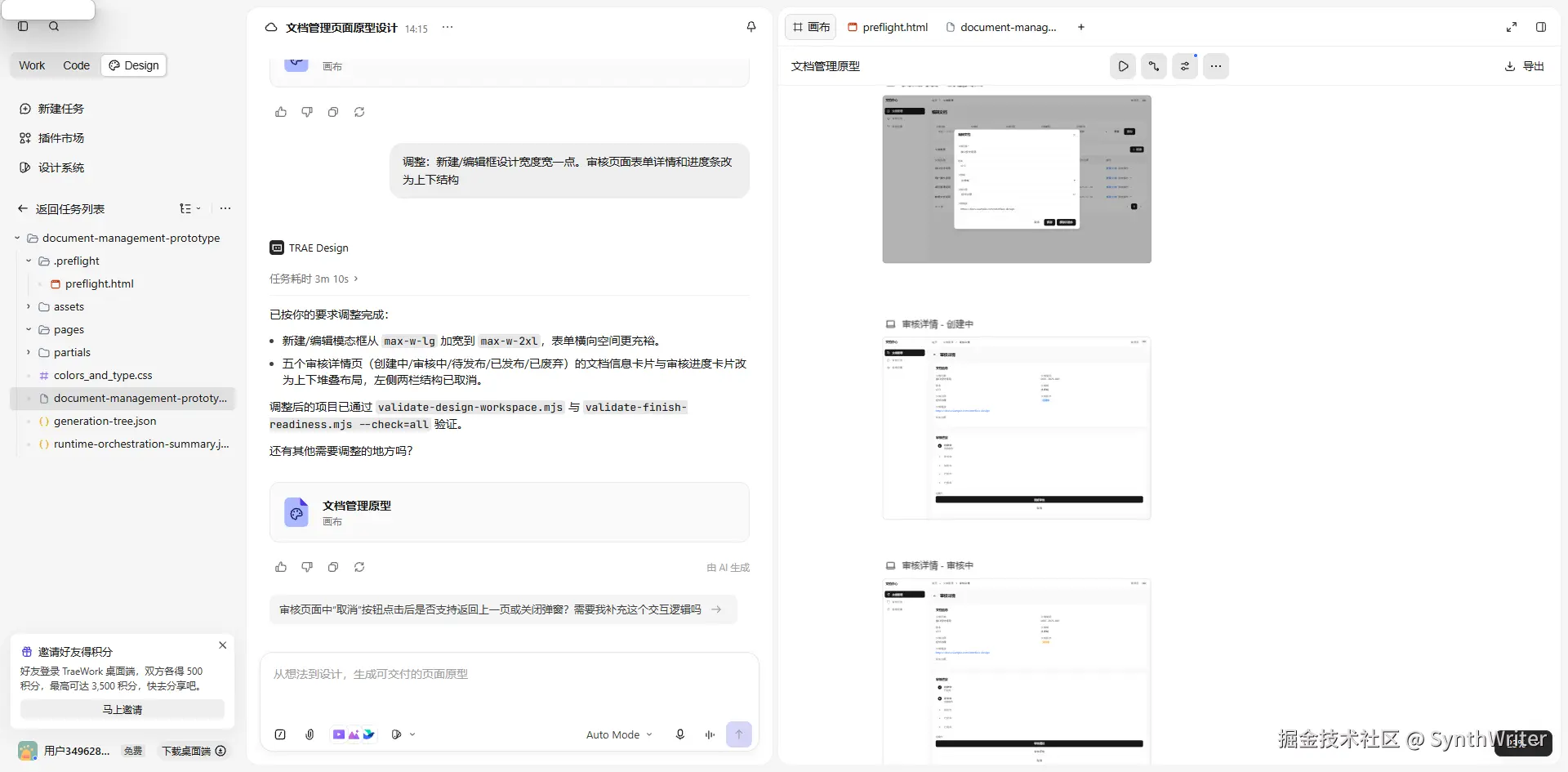
Task: Focus the 从想法到设计 prompt input
Action: pos(510,675)
